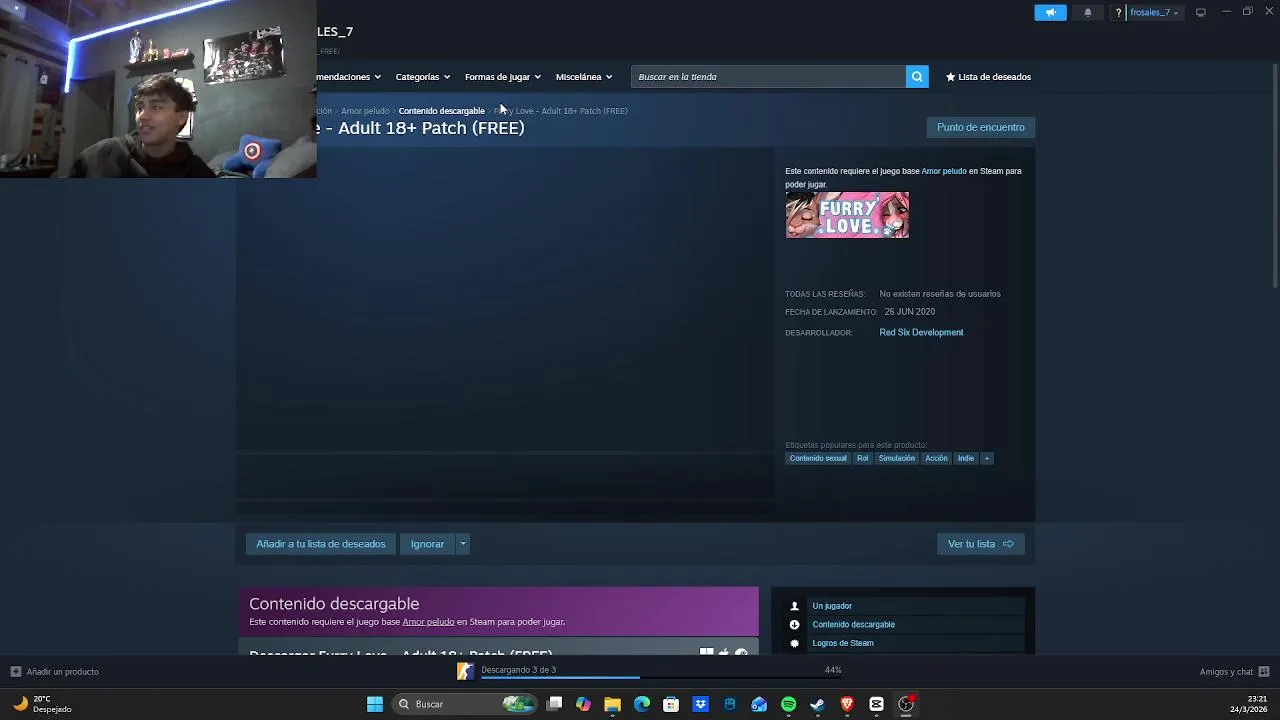Open Friends and chat icon

pos(1264,672)
